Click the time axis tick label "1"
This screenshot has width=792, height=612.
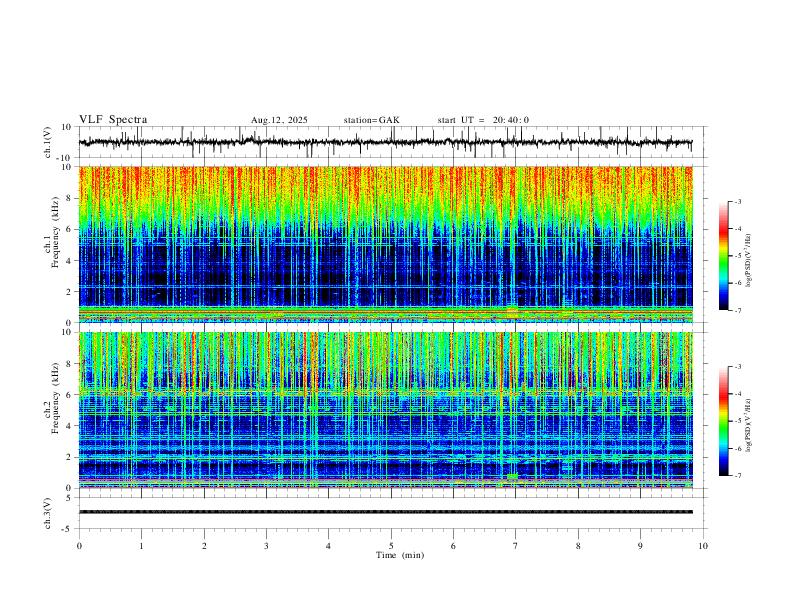(x=141, y=546)
